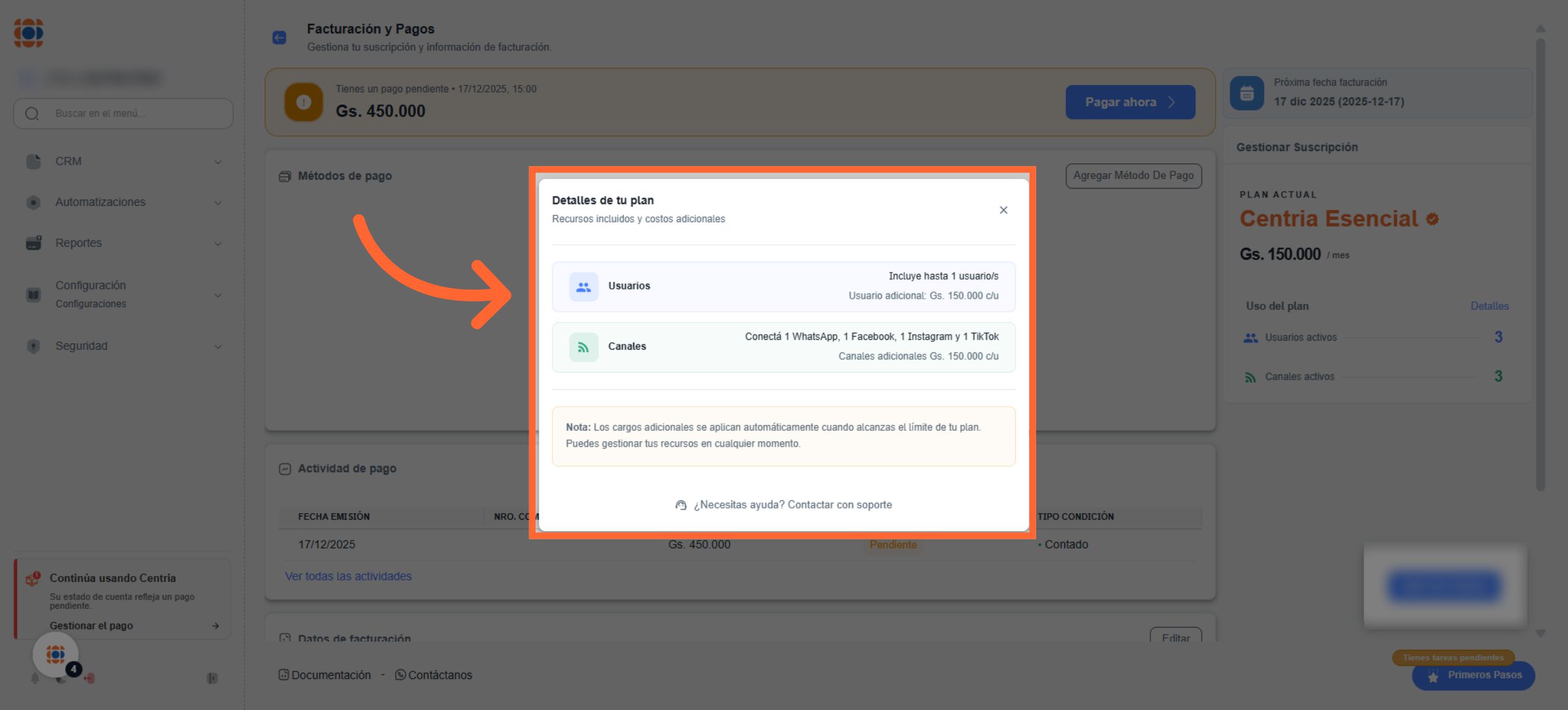Screen dimensions: 1568x710
Task: Click Contactar con soporte link
Action: coord(840,505)
